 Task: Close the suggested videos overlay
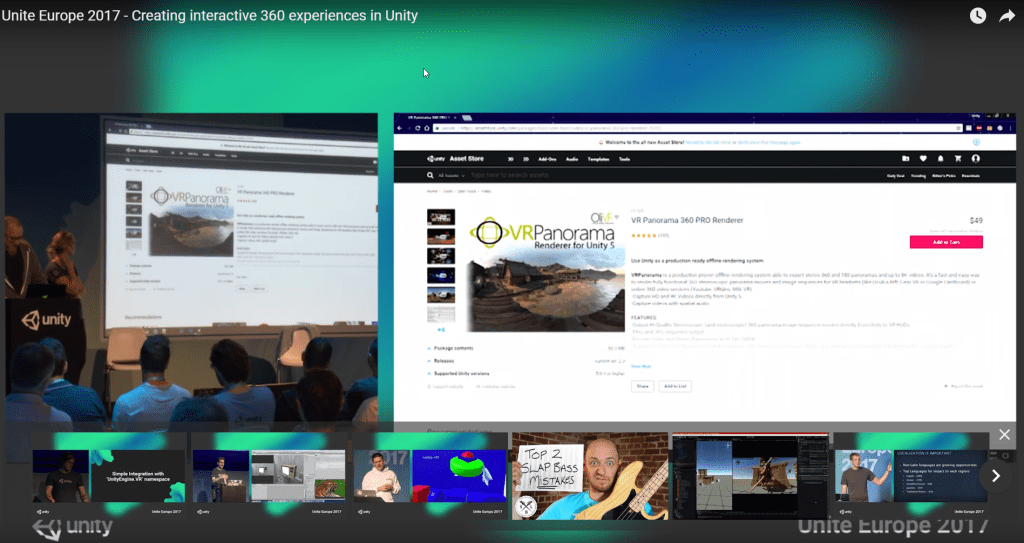click(x=1004, y=435)
